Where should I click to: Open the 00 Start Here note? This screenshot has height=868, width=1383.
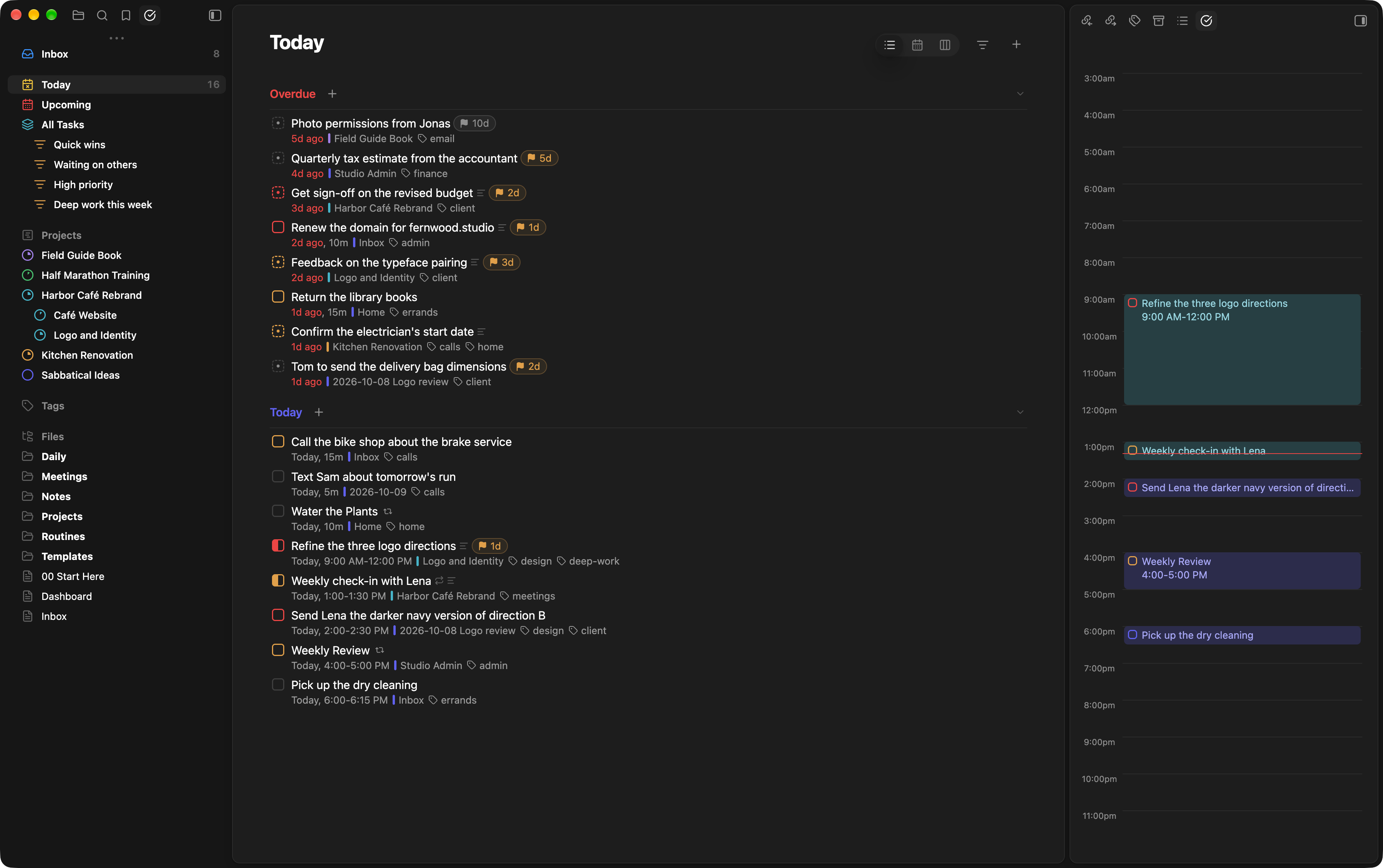pyautogui.click(x=116, y=576)
